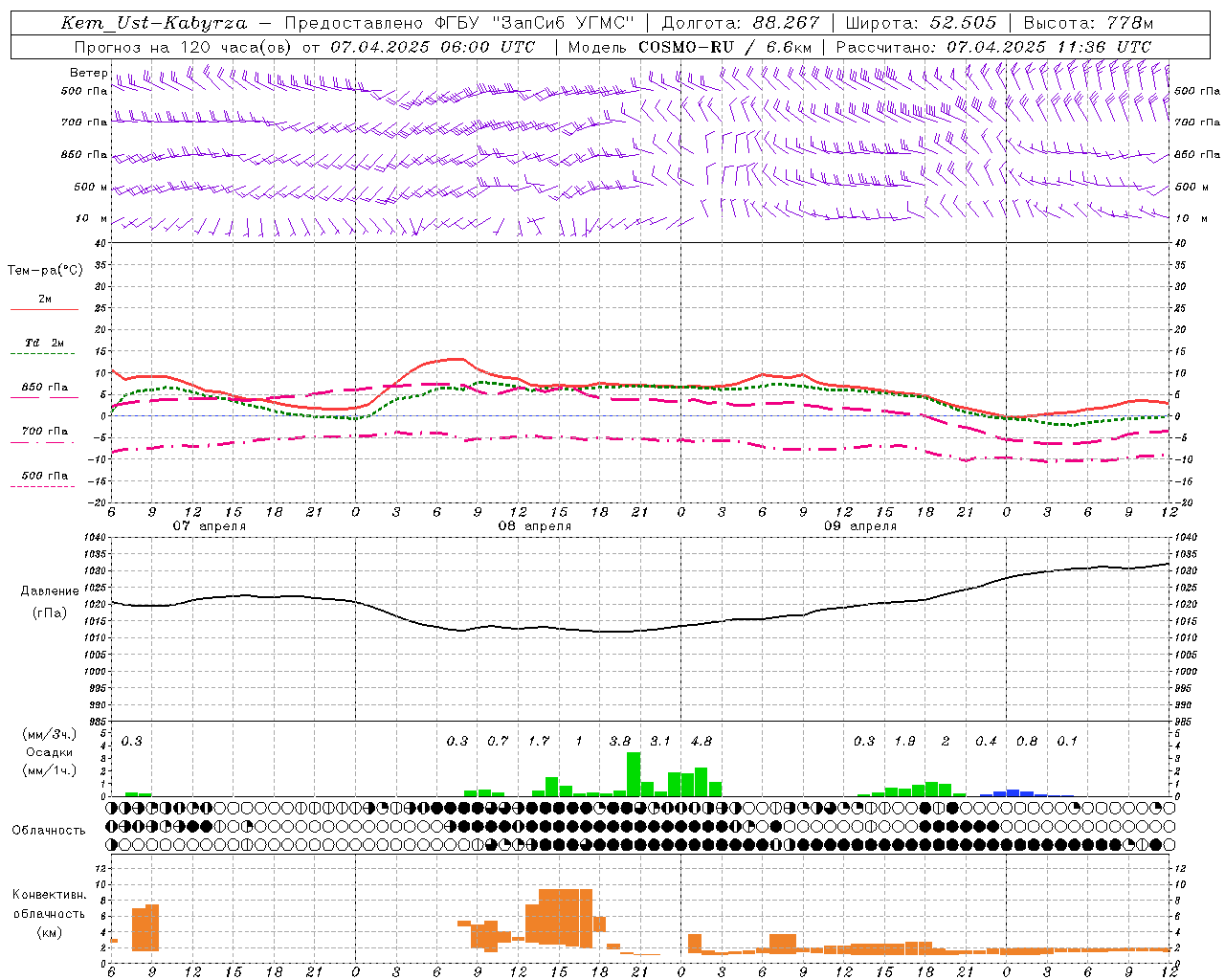Click the longitude value Долгота: 88.267

(741, 23)
